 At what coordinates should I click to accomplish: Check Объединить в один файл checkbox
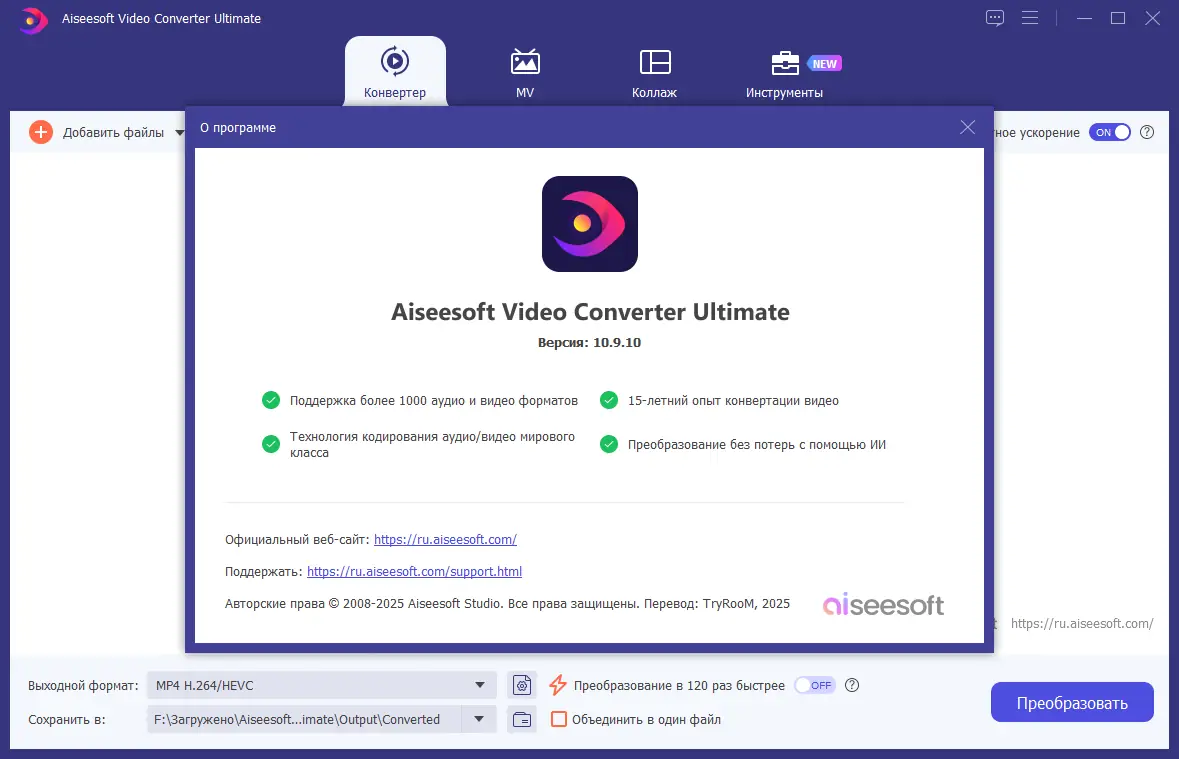tap(559, 719)
